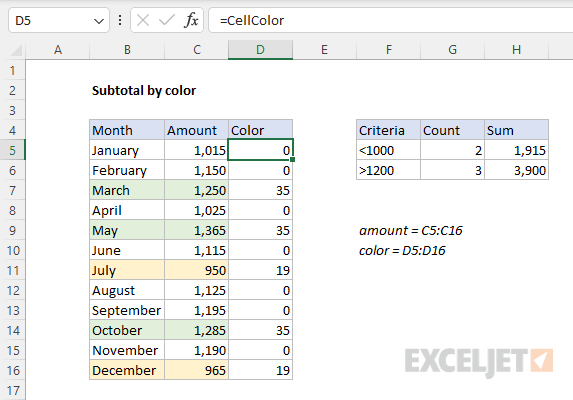Click the Color value 35 in March row
The width and height of the screenshot is (573, 400).
(x=261, y=190)
